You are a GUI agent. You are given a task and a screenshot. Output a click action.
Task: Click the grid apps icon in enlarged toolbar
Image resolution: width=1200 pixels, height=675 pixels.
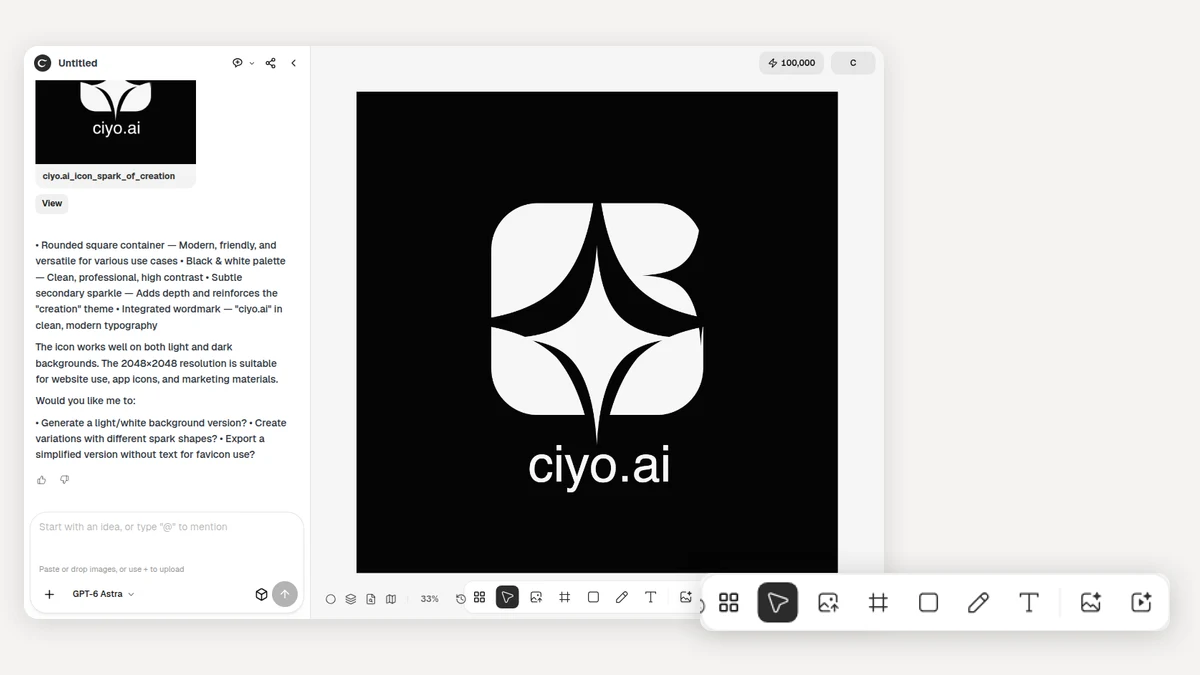[729, 602]
